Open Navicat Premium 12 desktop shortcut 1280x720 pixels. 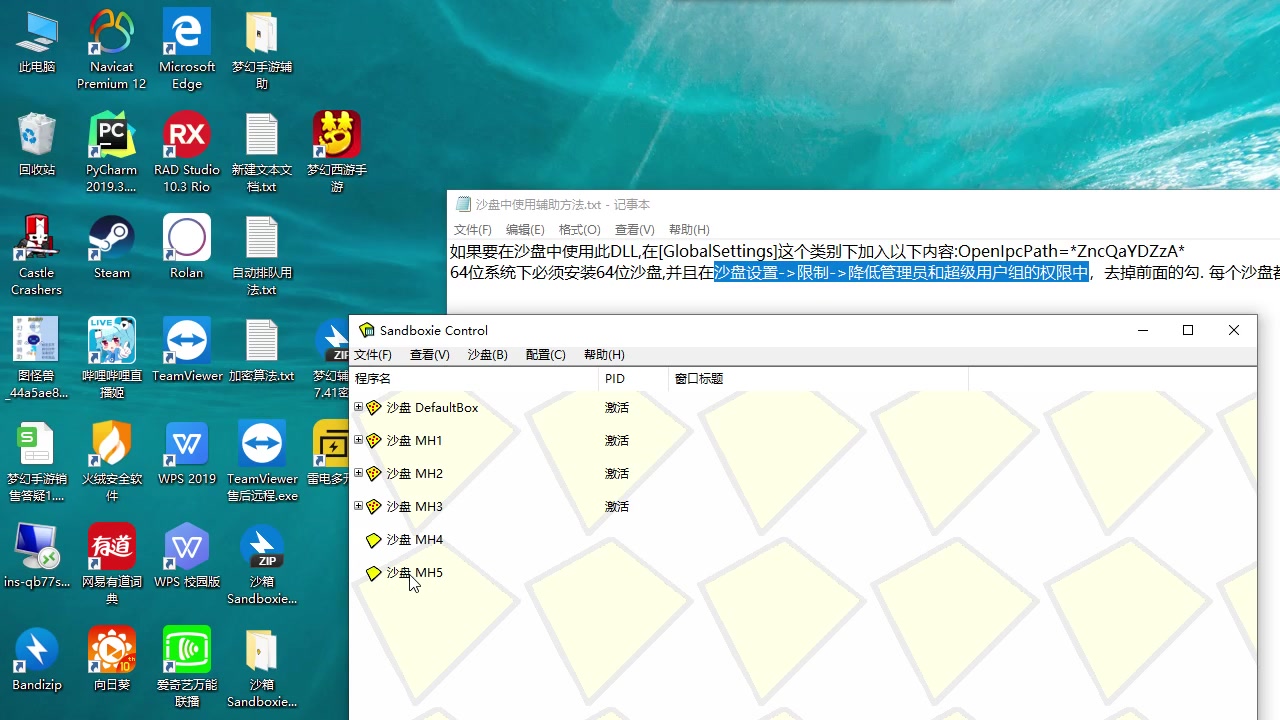[111, 50]
